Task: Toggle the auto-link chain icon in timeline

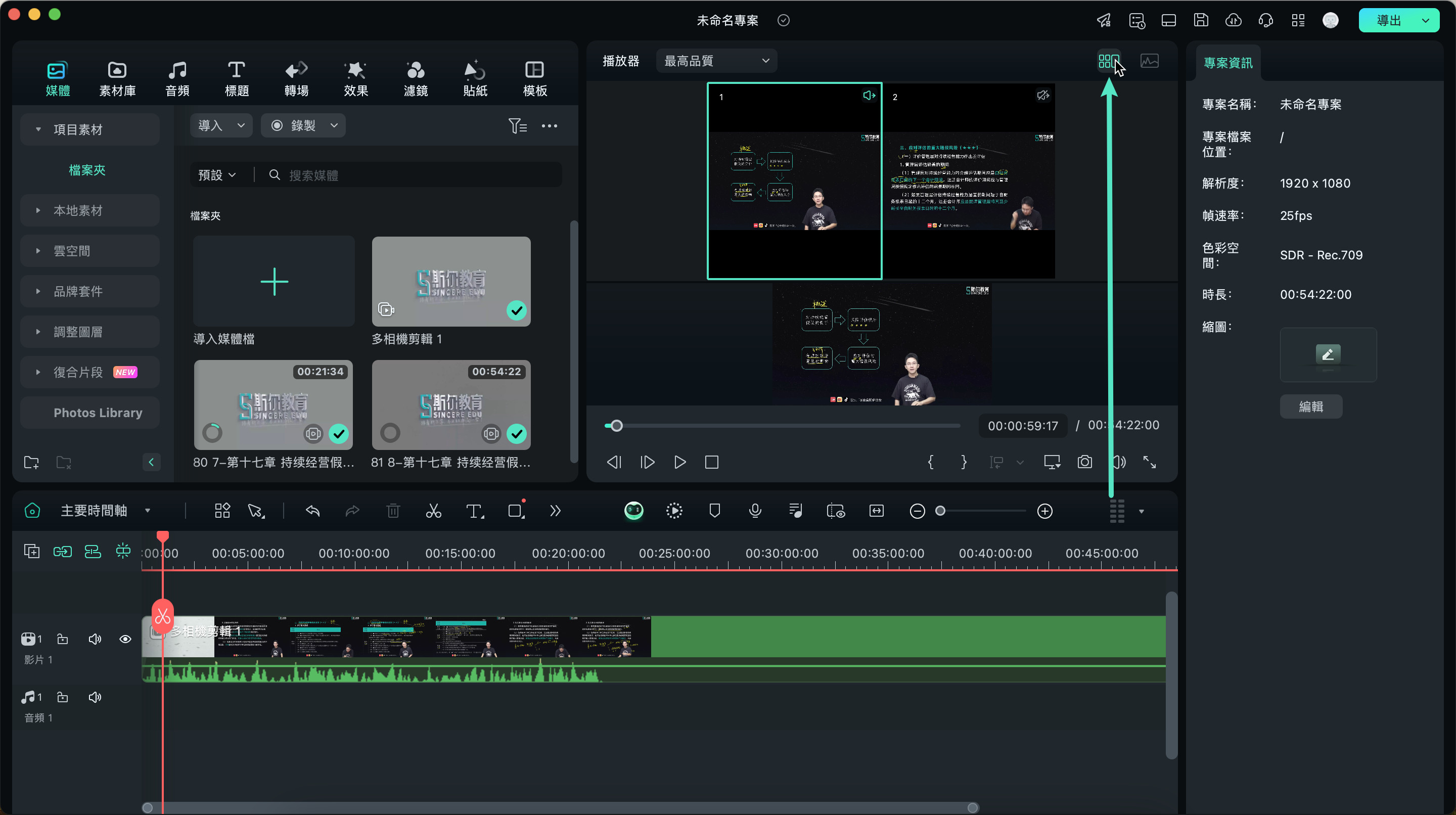Action: coord(62,551)
